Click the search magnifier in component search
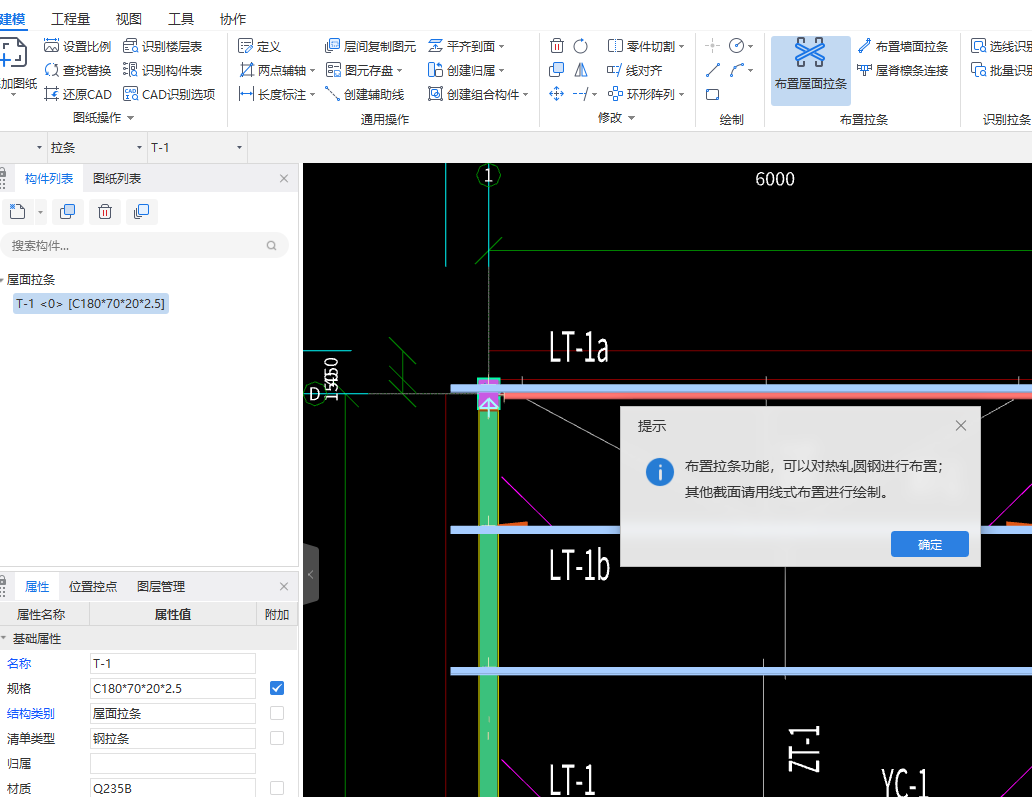 (x=271, y=245)
